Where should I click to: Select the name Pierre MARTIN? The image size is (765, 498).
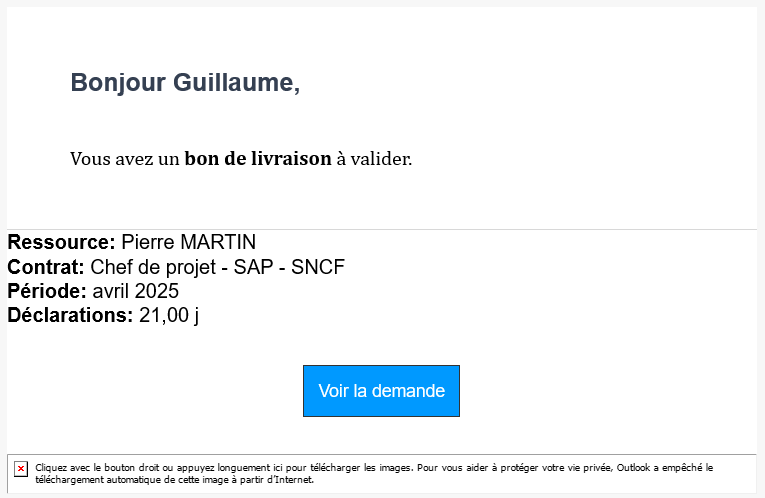pos(188,242)
